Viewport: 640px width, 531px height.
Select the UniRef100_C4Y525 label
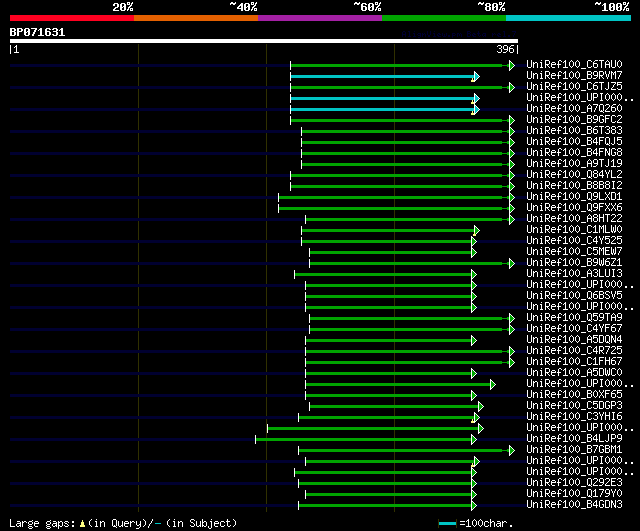pyautogui.click(x=574, y=241)
